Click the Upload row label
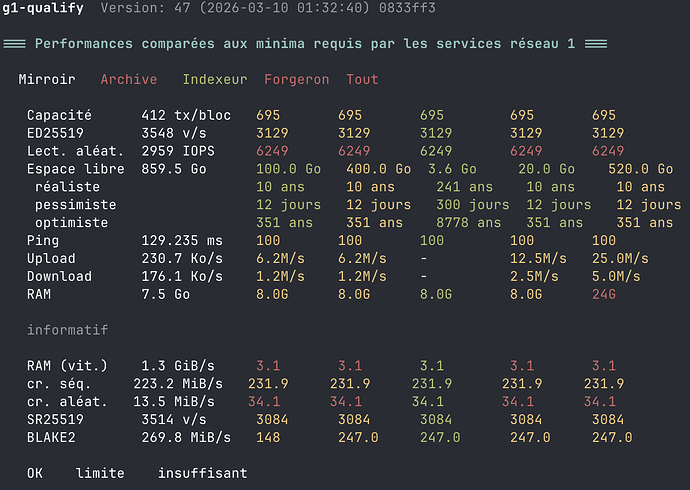 click(51, 259)
